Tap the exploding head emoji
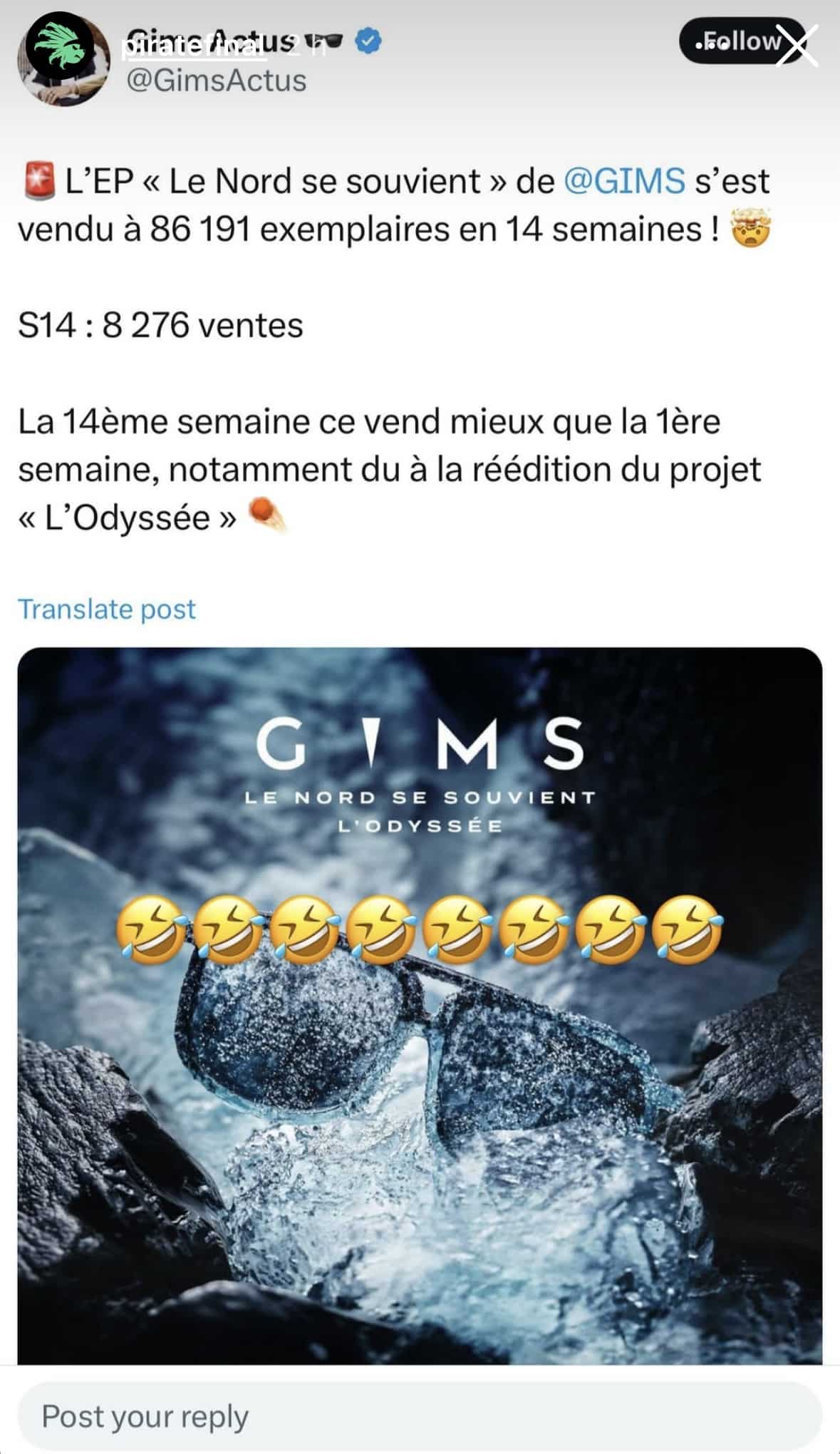 (x=752, y=230)
